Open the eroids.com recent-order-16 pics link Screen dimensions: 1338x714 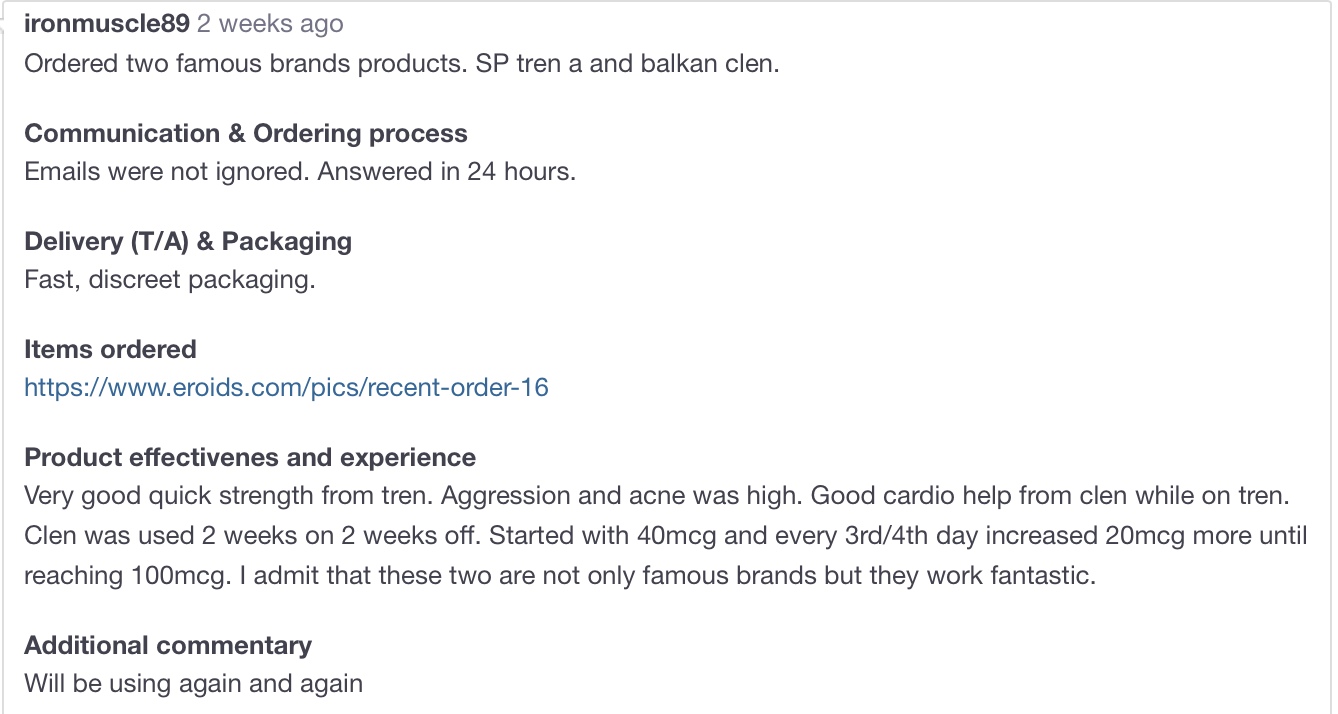(286, 387)
